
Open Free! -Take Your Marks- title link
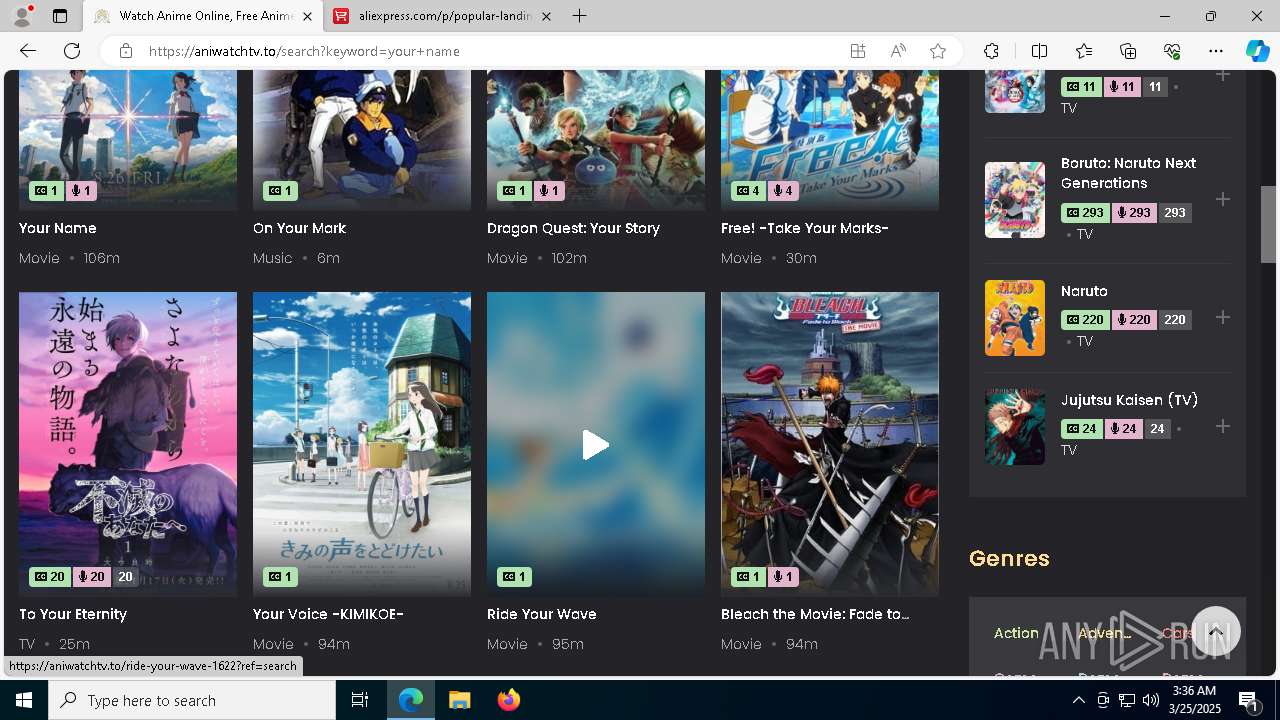[805, 228]
